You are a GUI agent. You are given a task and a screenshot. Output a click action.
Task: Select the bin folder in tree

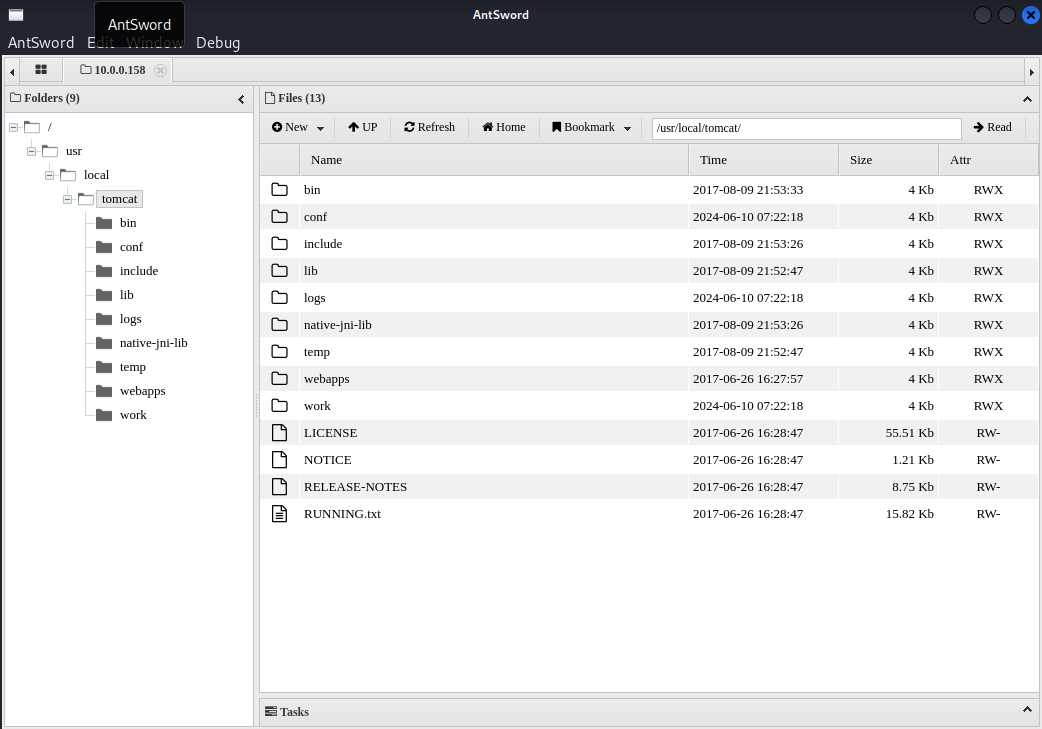128,223
